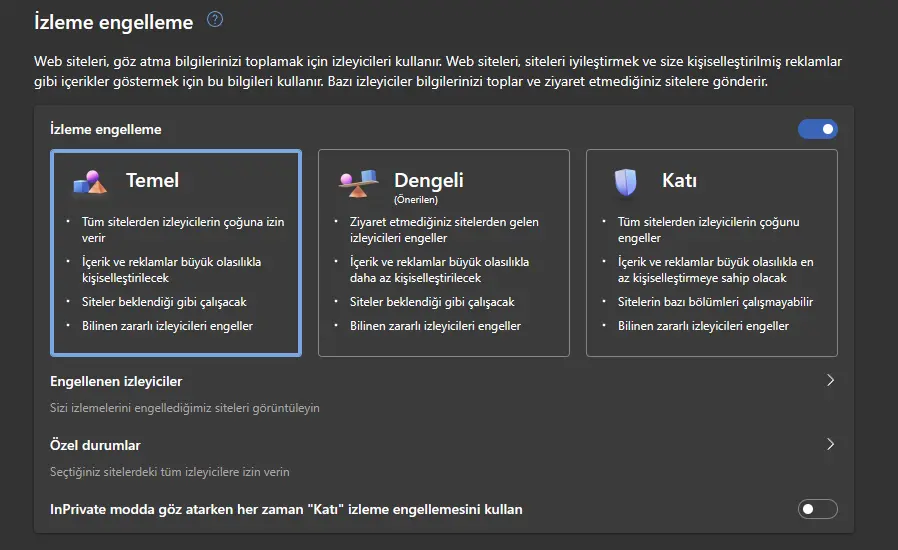898x550 pixels.
Task: Click the 'Sitelerin bazı bölümleri çalışmayabilir' bullet
Action: 715,302
